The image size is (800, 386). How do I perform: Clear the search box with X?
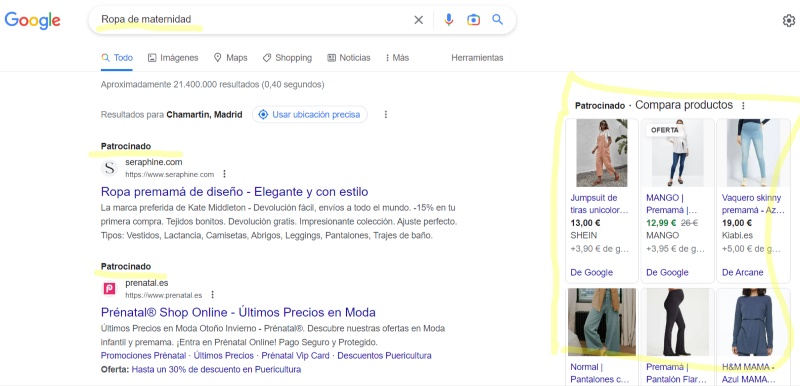(418, 20)
